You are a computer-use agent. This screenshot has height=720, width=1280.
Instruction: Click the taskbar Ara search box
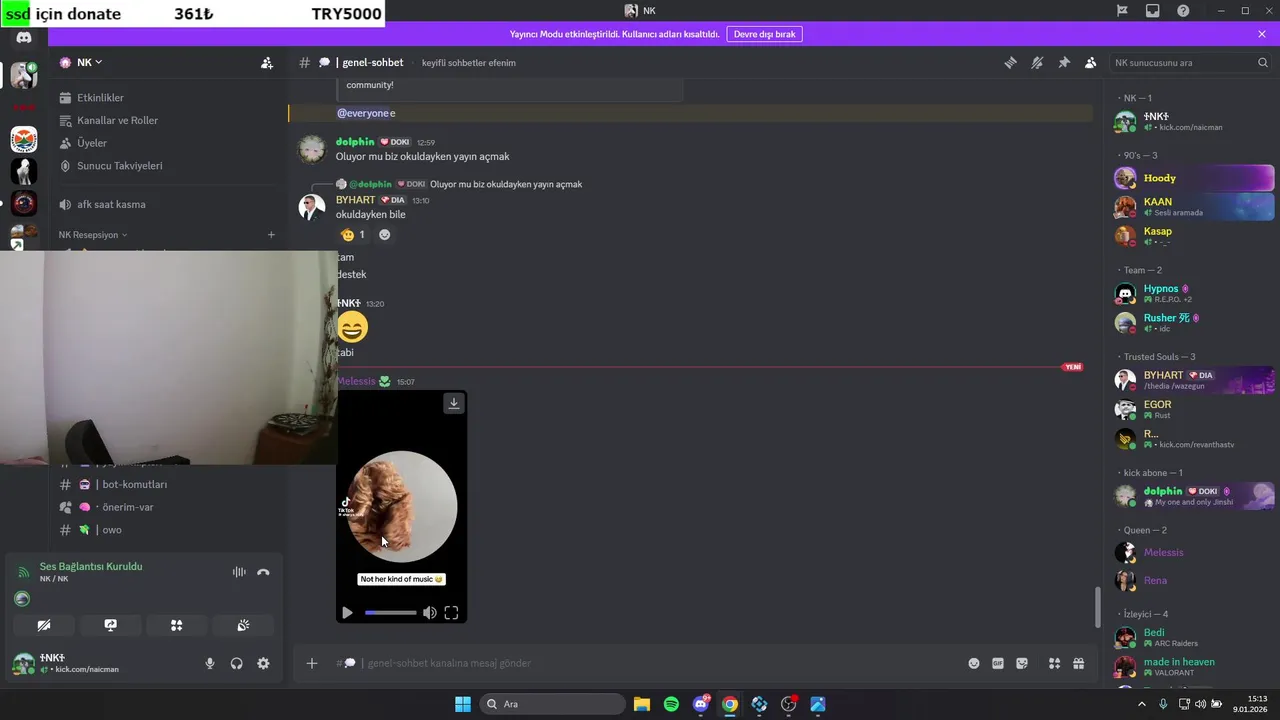coord(553,704)
